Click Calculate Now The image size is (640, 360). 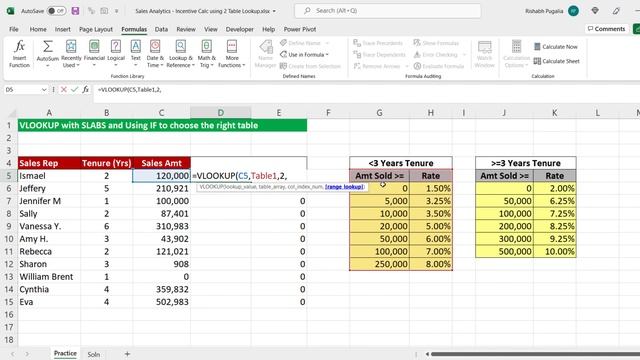(x=556, y=47)
